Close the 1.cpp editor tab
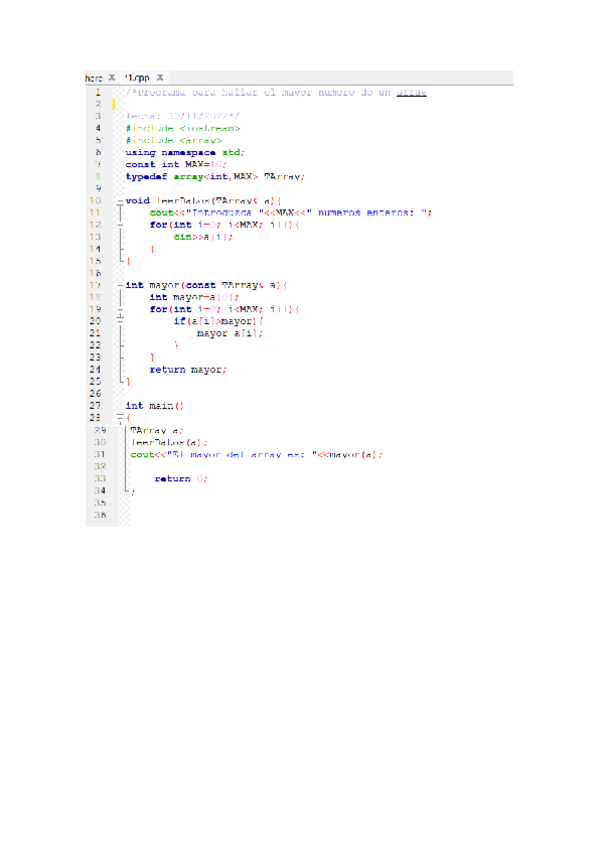600x848 pixels. point(160,77)
